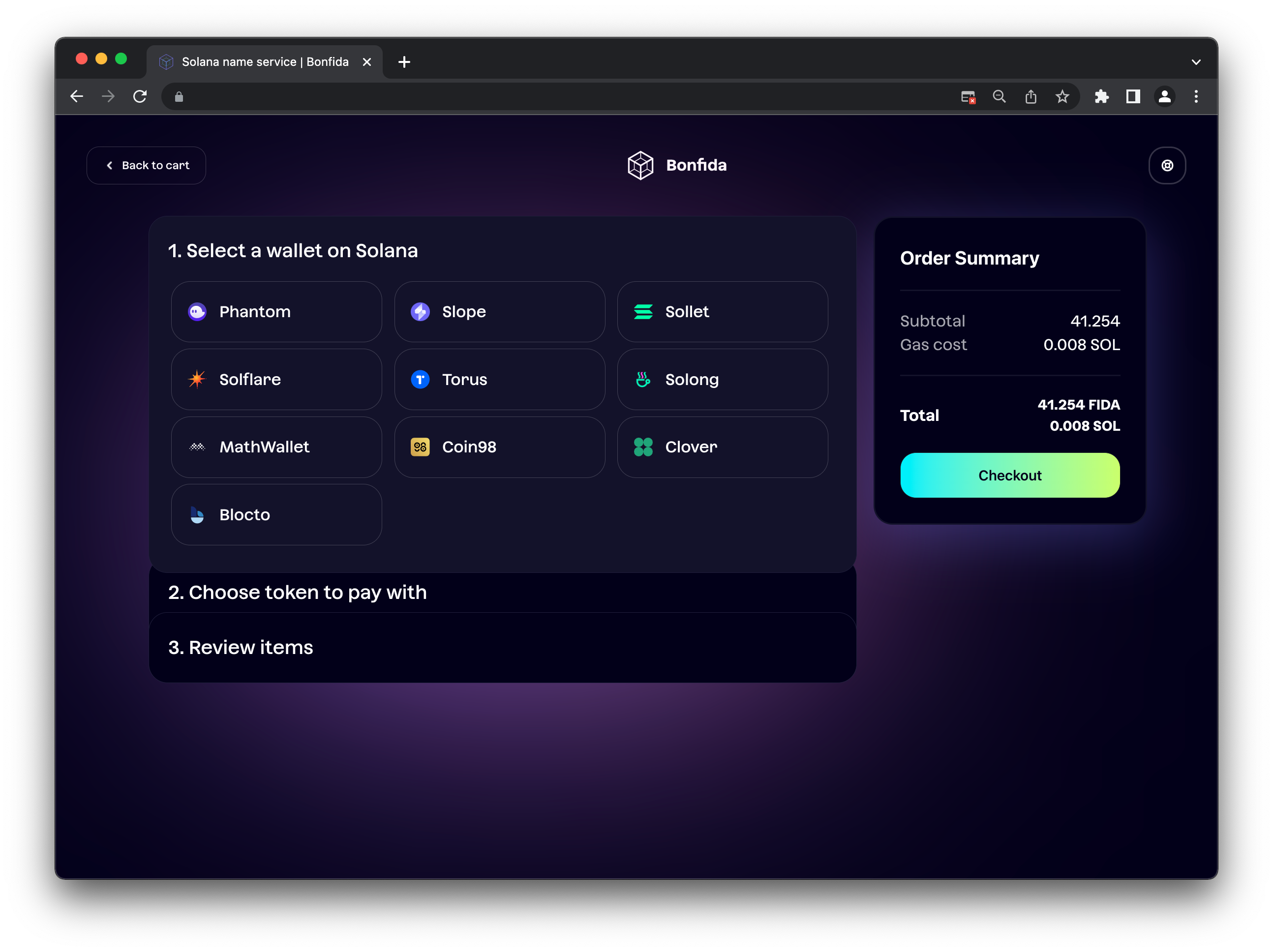Image resolution: width=1273 pixels, height=952 pixels.
Task: Pick the Sollet wallet
Action: pos(722,312)
